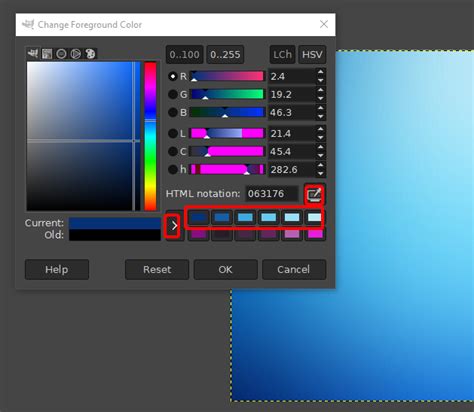474x412 pixels.
Task: Decrease the B value with down arrow
Action: pyautogui.click(x=320, y=117)
